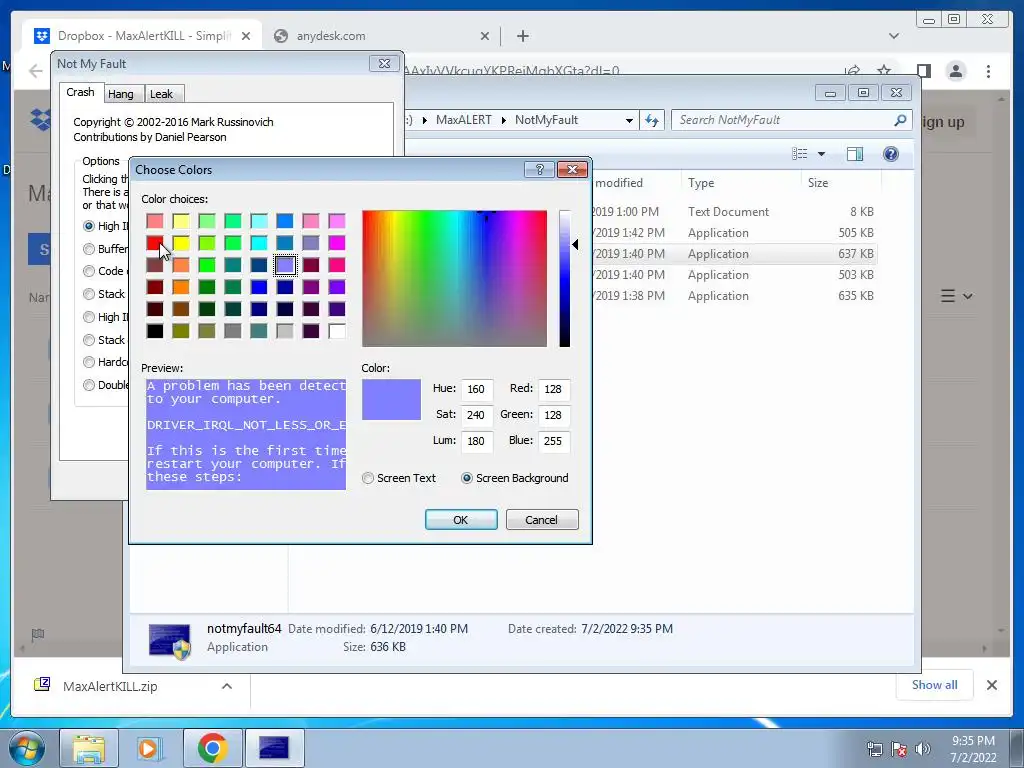Screen dimensions: 1024x768
Task: Open the browser share icon
Action: click(x=852, y=70)
